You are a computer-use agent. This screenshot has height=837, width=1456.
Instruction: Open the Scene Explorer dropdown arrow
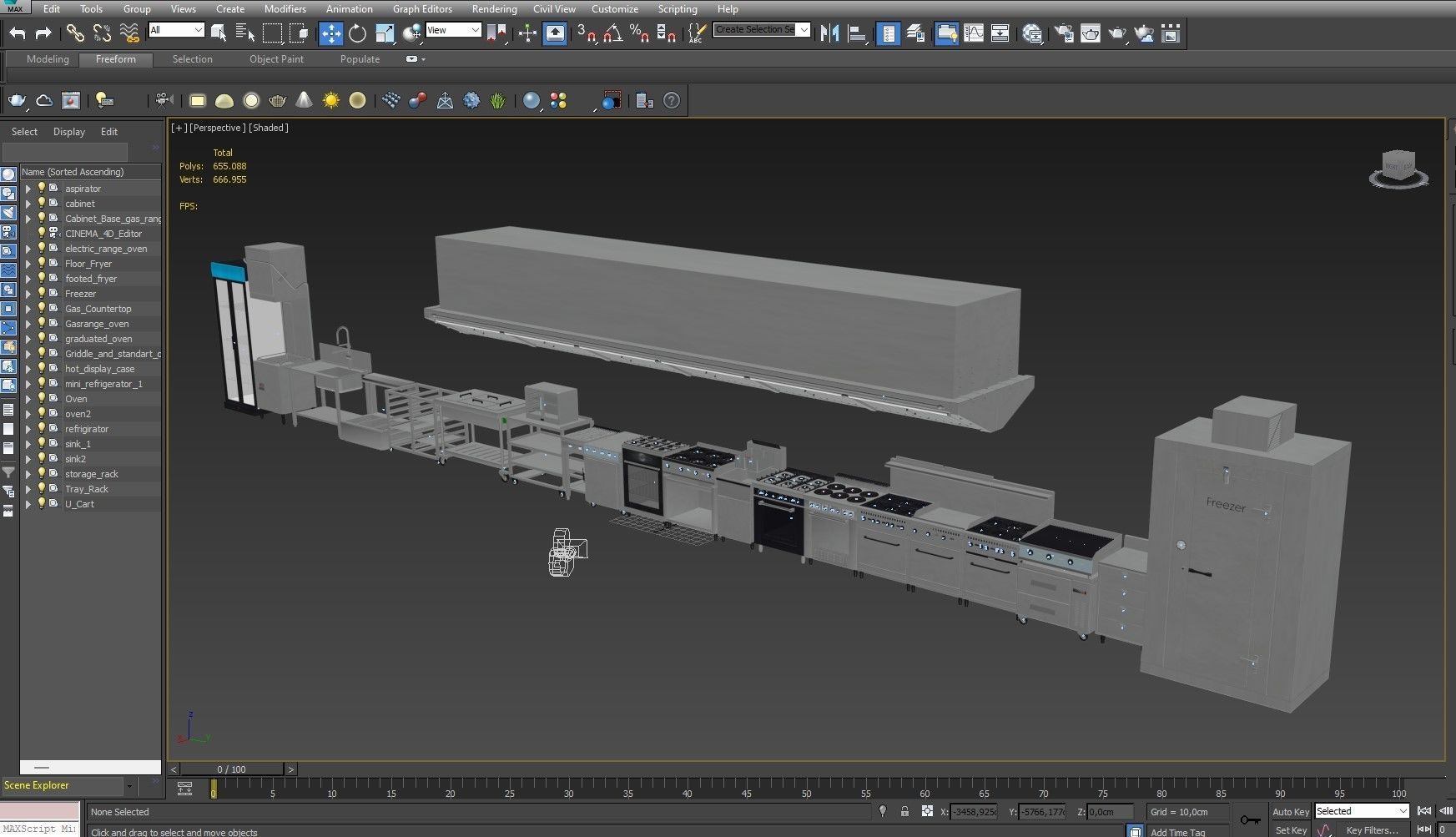129,786
